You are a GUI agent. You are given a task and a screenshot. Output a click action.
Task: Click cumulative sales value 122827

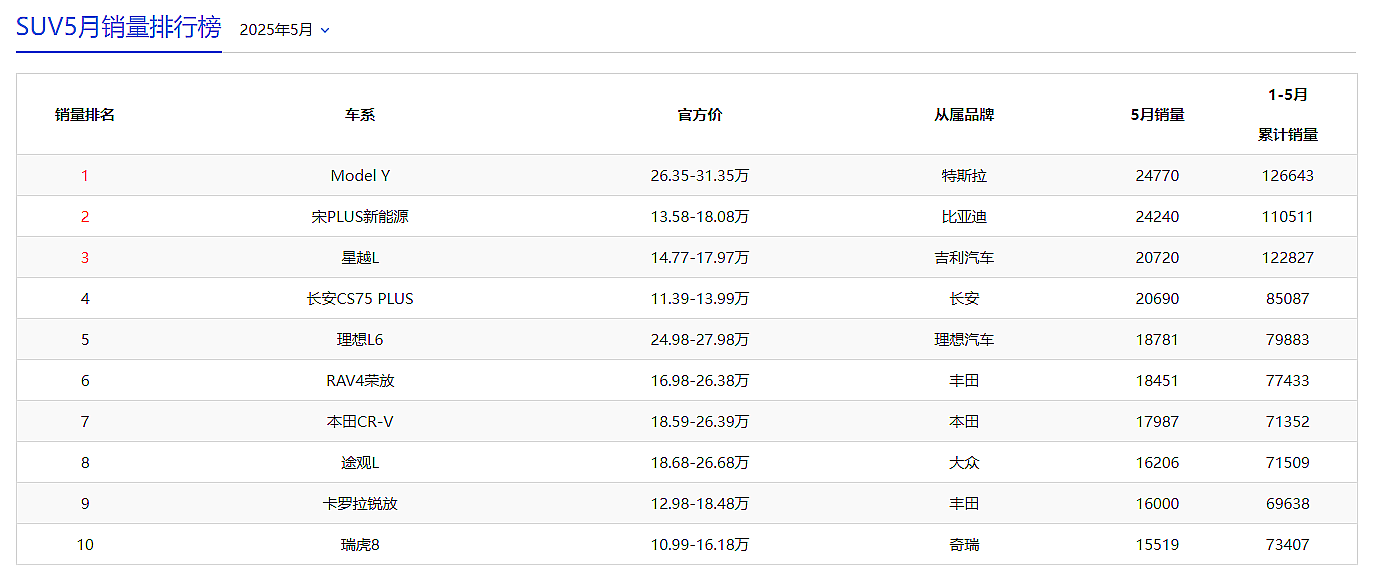click(1287, 258)
